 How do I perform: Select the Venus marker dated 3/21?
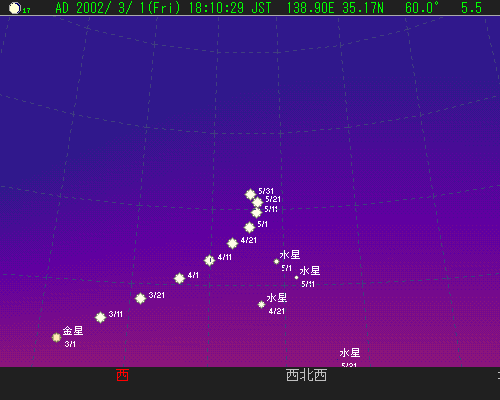point(140,298)
